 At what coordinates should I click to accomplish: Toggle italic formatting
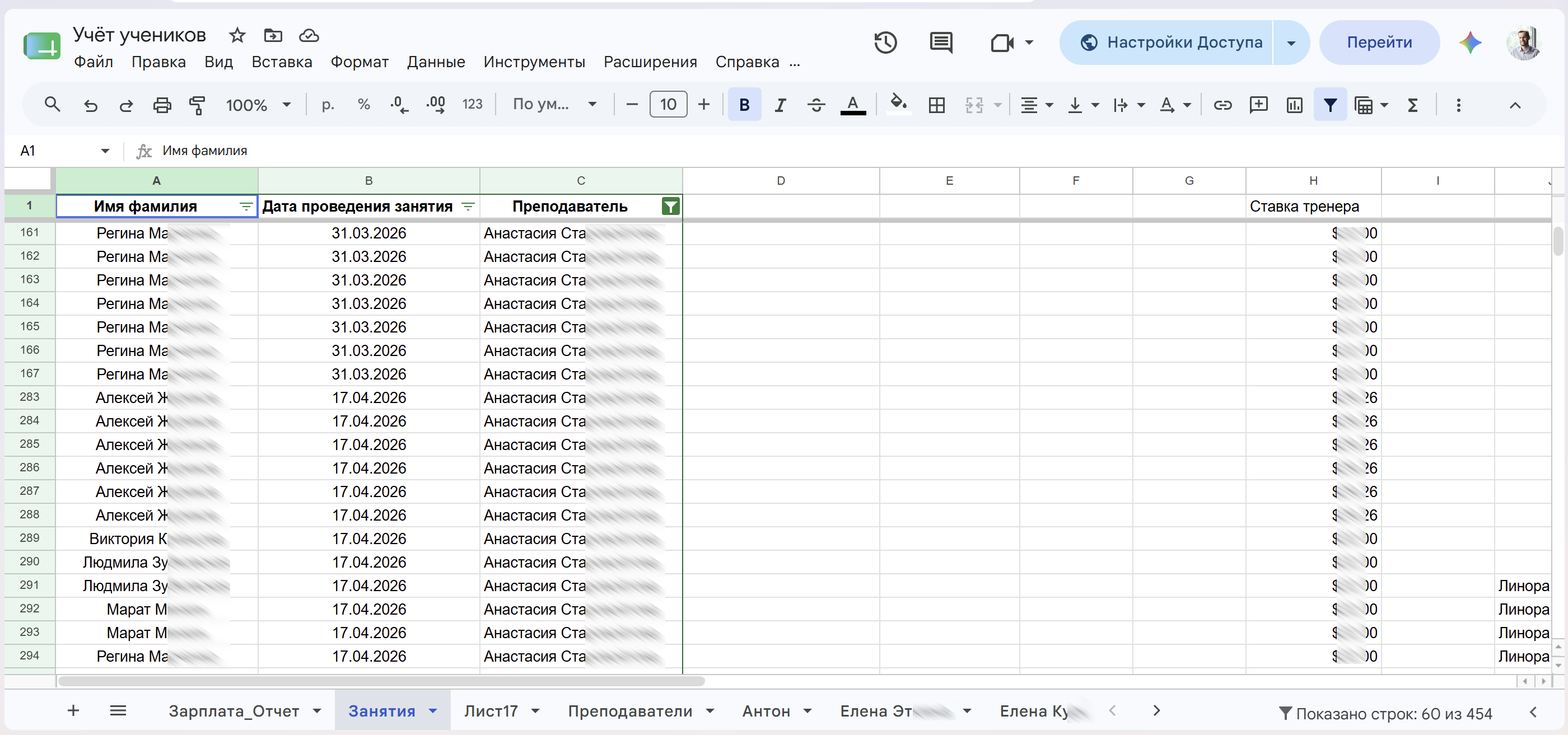pyautogui.click(x=780, y=105)
